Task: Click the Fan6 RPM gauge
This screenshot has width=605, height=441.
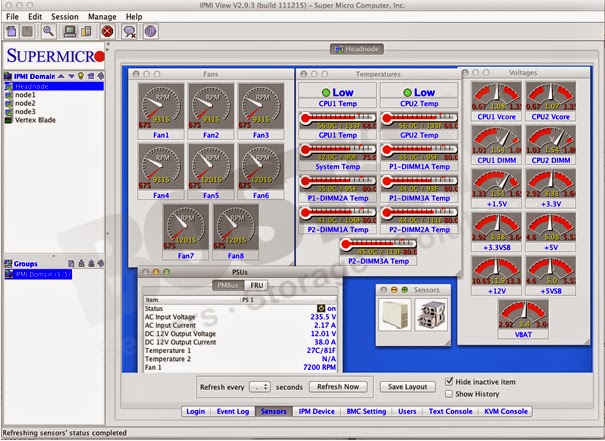Action: pyautogui.click(x=261, y=166)
